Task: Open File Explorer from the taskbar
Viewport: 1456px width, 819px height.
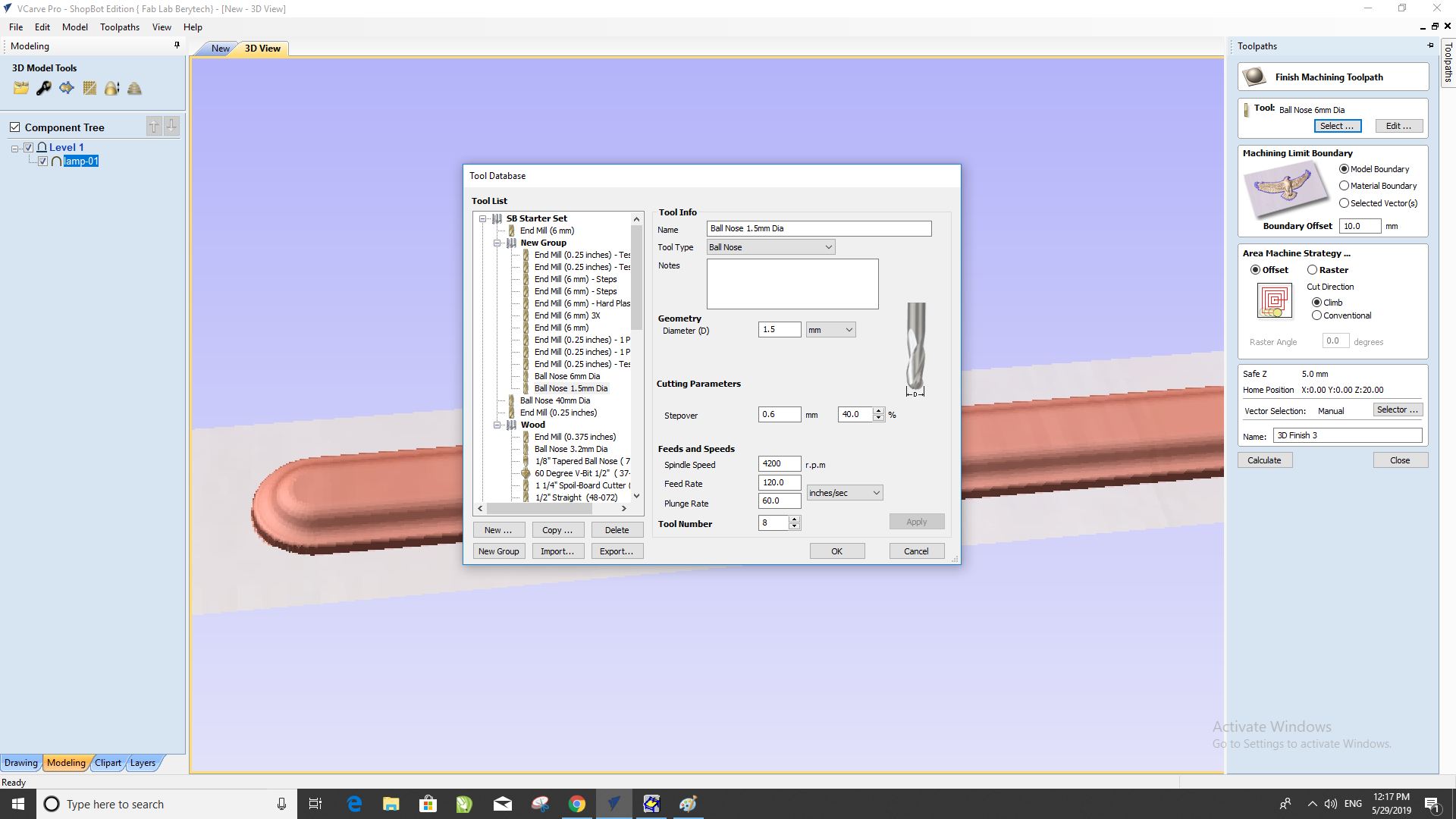Action: [391, 804]
